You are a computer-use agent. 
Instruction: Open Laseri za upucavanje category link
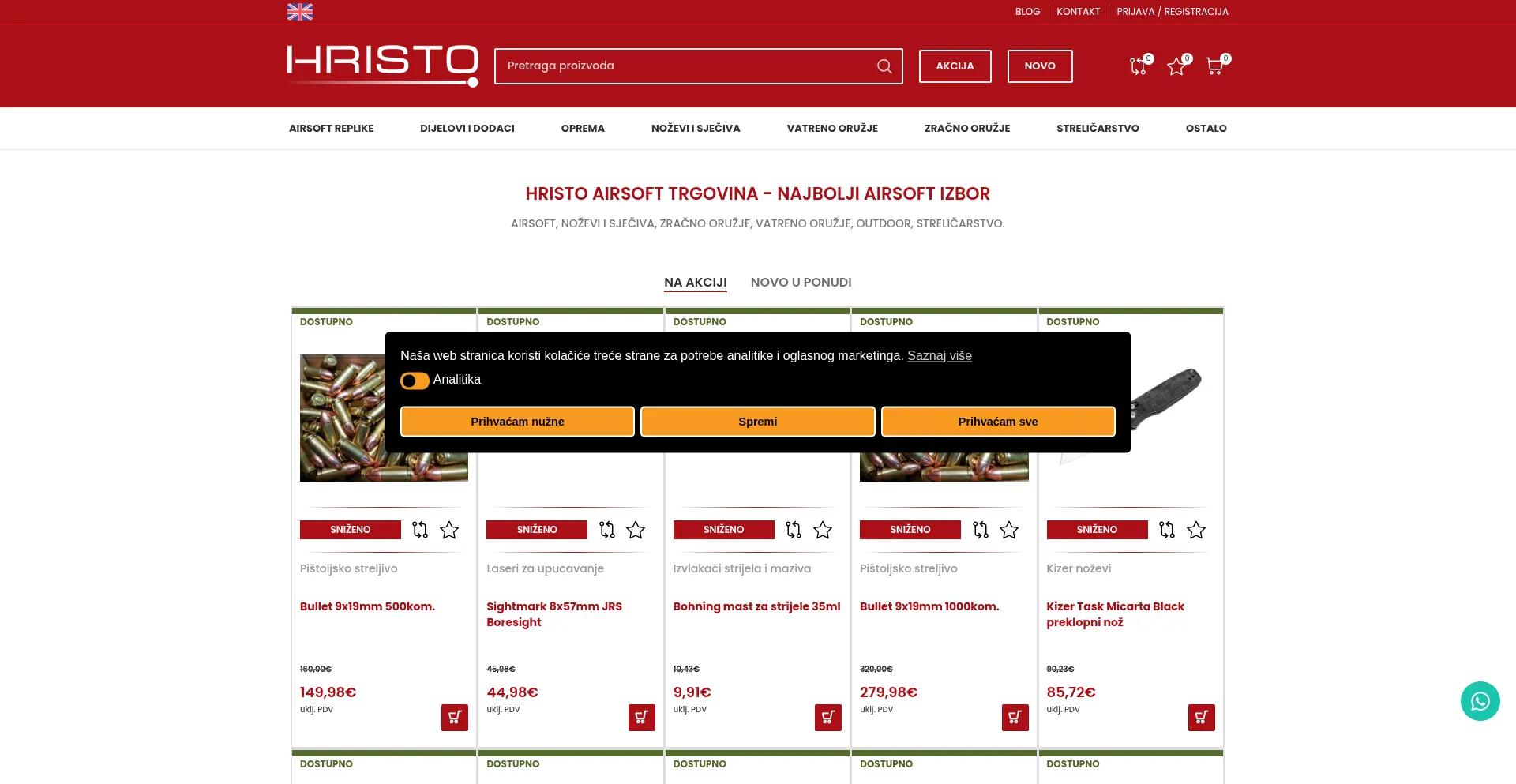[x=545, y=568]
